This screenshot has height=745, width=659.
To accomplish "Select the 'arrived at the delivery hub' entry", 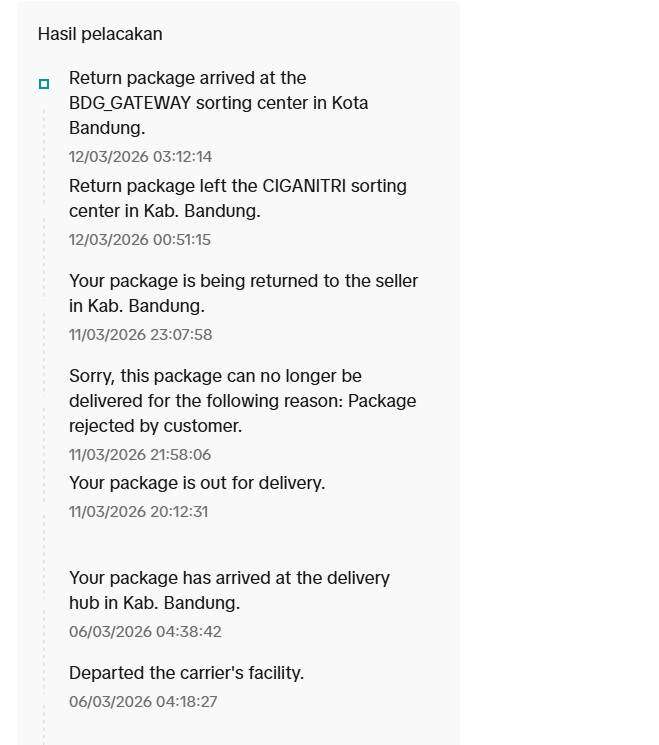I will pos(229,590).
